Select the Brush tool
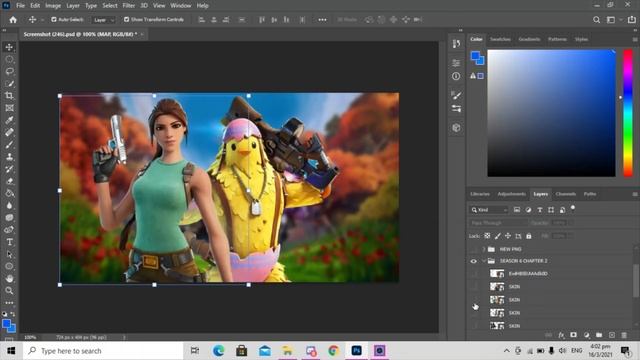 tap(9, 145)
